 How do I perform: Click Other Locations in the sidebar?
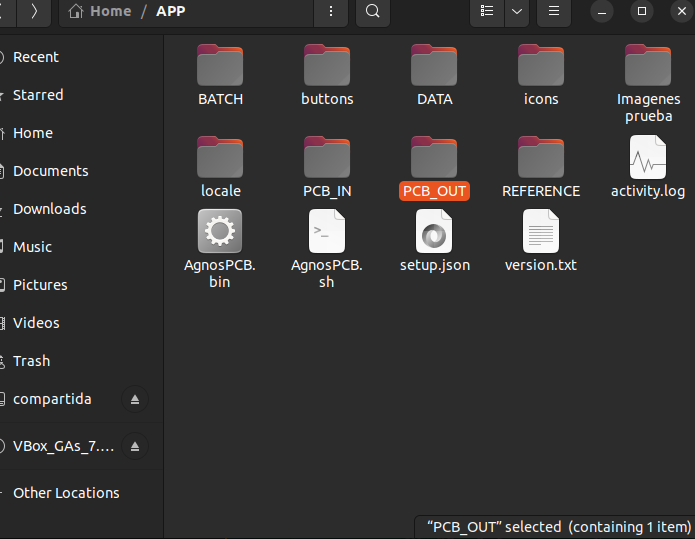[x=66, y=493]
